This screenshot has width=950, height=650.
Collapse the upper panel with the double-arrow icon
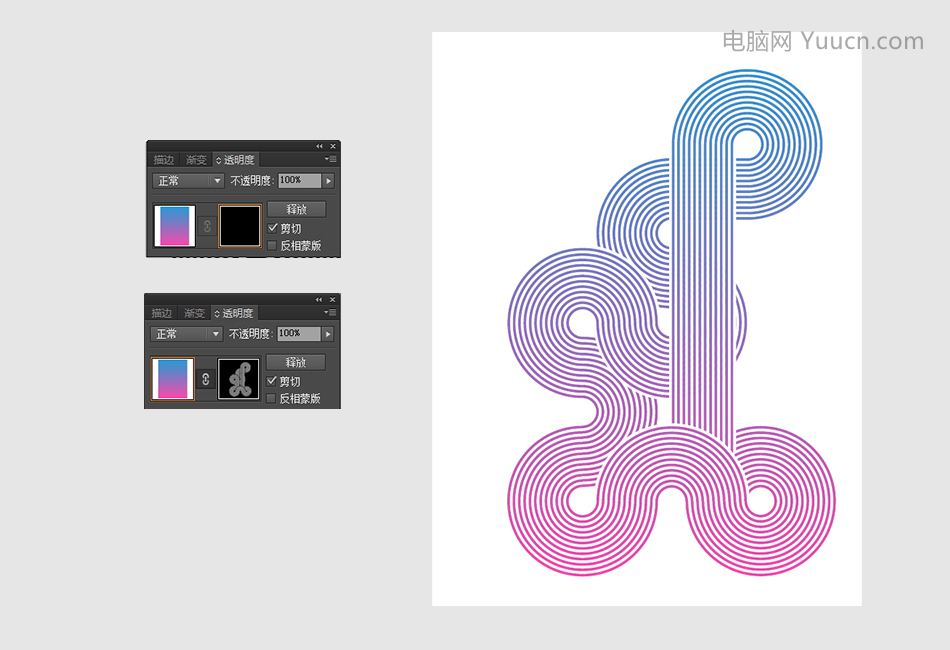click(319, 146)
